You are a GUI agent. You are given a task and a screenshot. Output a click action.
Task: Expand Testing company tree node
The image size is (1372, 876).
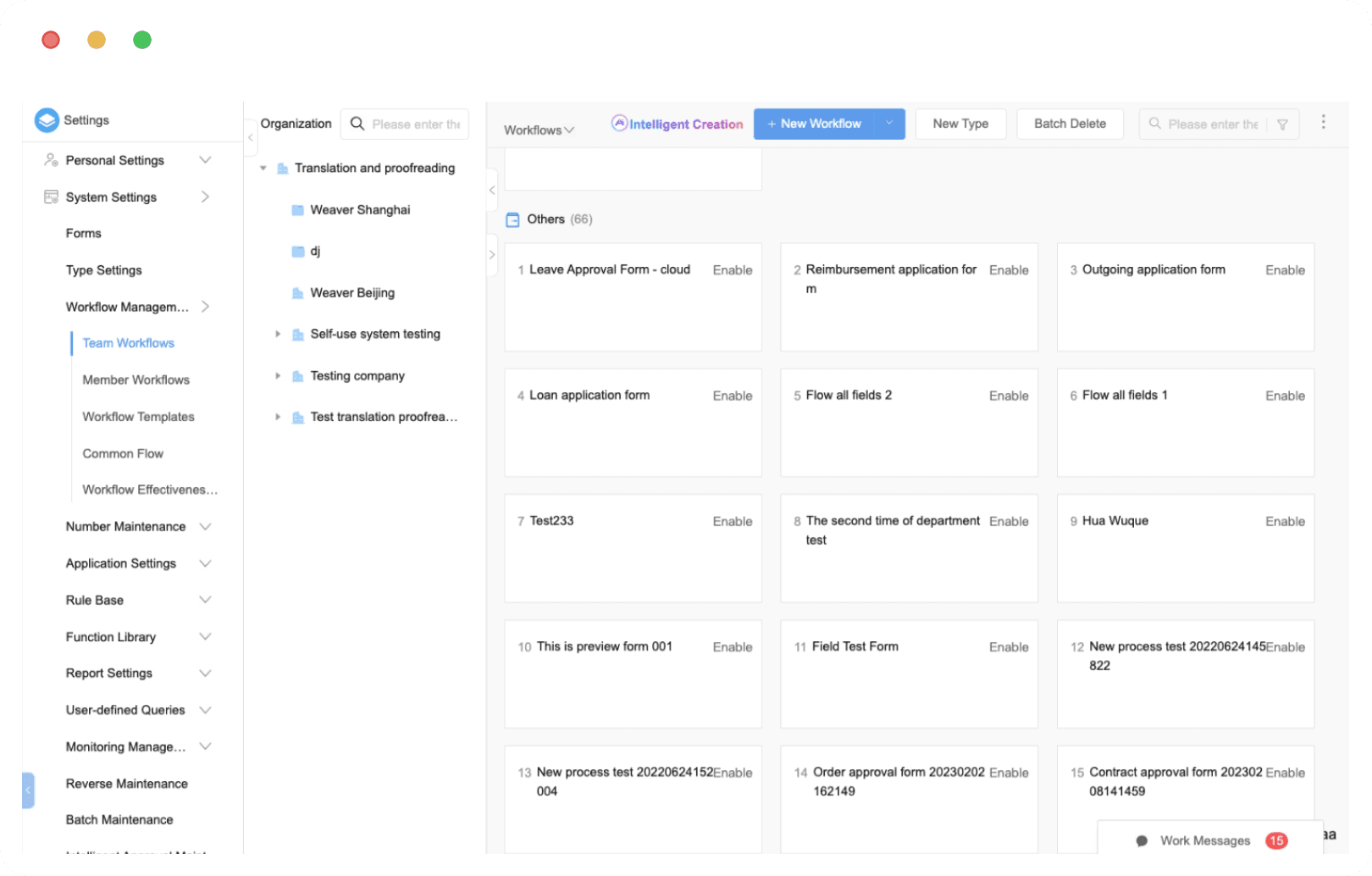pos(278,376)
